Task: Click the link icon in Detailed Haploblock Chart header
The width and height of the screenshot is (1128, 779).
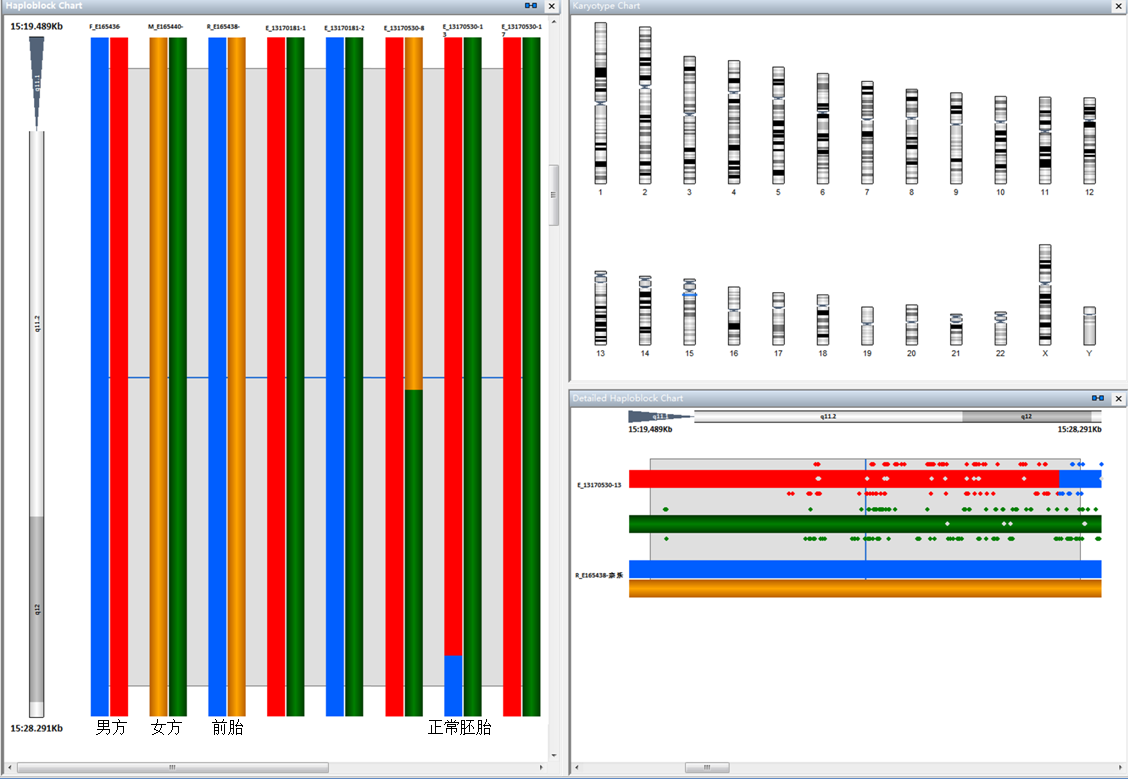Action: coord(1097,398)
